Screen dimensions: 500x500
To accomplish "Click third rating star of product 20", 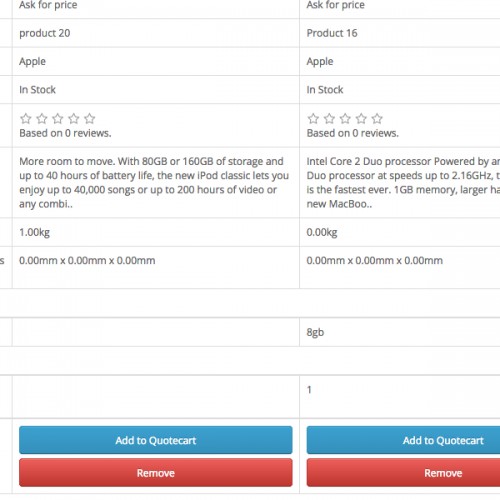I will point(58,119).
